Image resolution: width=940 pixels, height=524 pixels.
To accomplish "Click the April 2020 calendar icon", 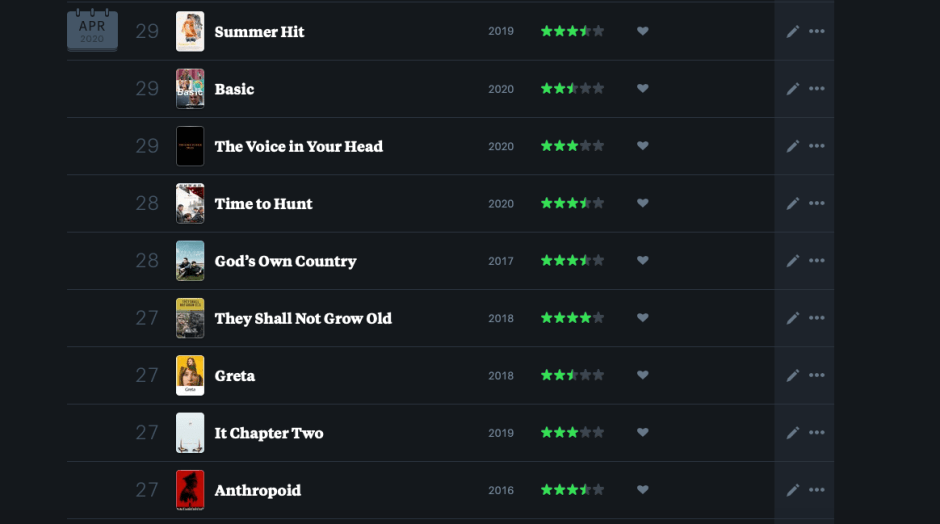I will pyautogui.click(x=92, y=31).
